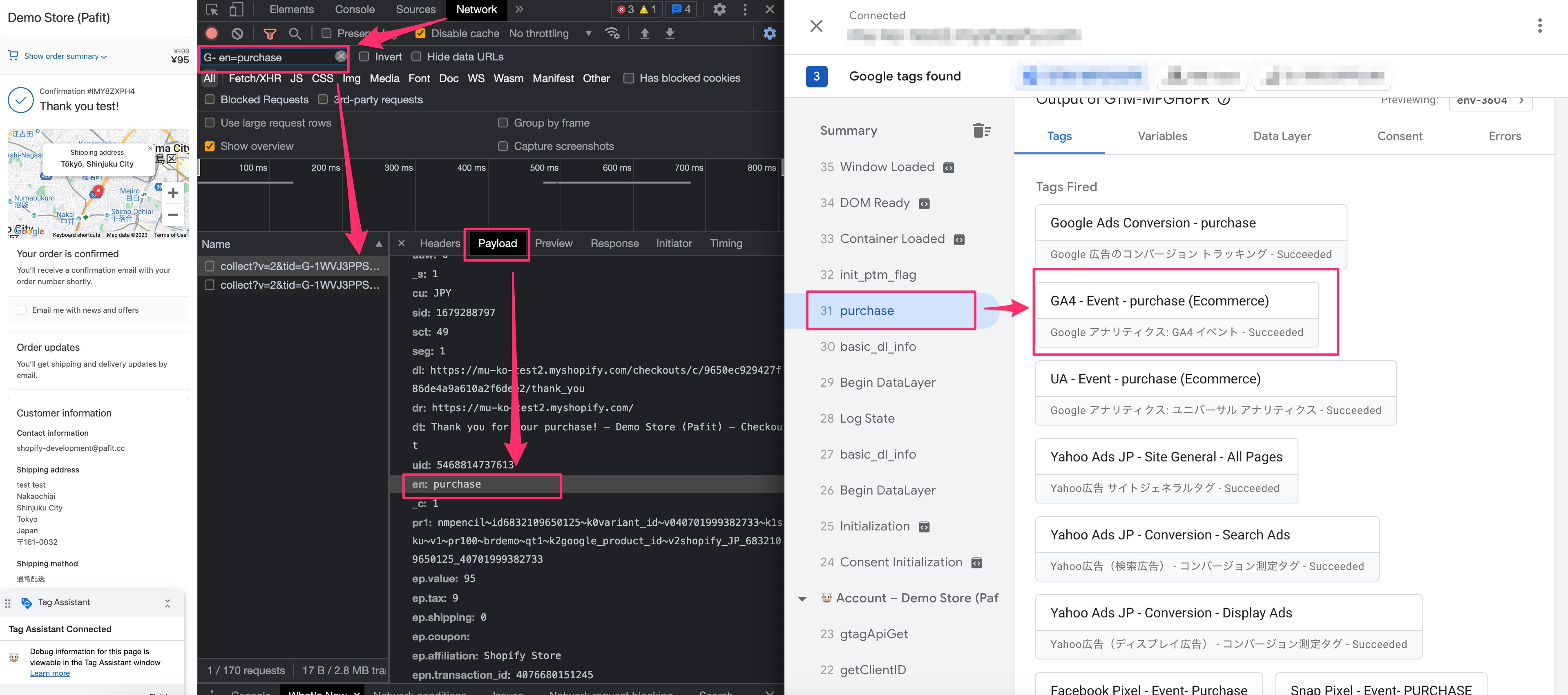Check Has blocked cookies
This screenshot has height=695, width=1568.
(x=629, y=78)
